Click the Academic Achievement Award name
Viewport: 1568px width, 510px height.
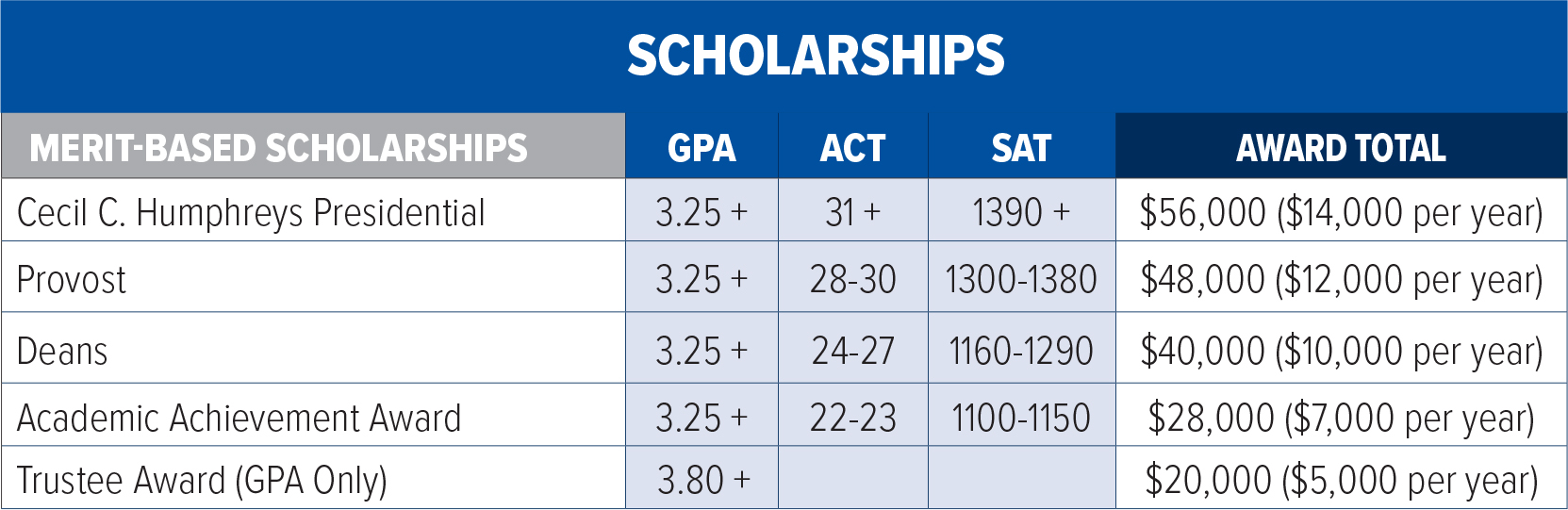(239, 418)
